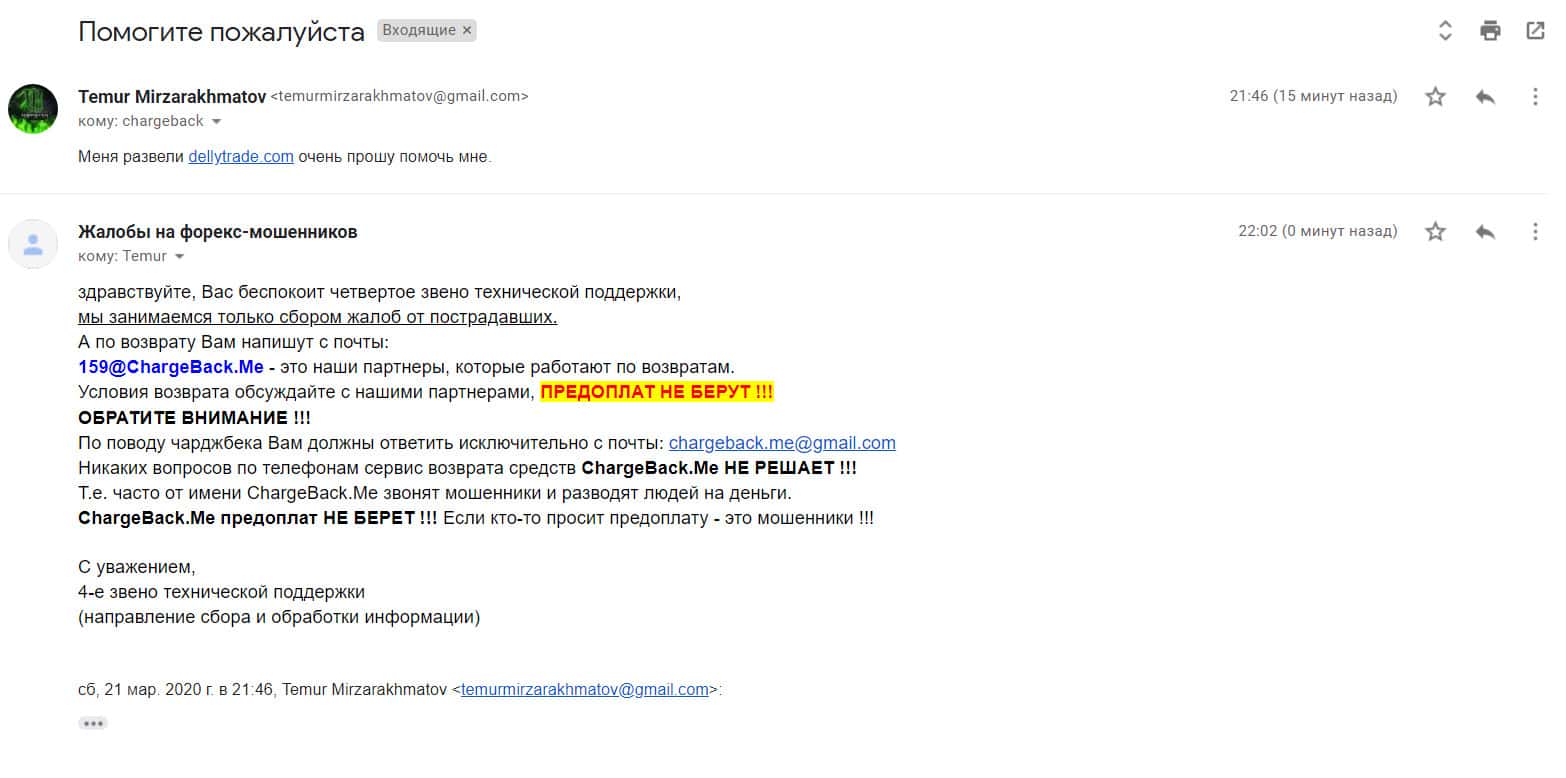Open more options for Temur's message
This screenshot has height=778, width=1566.
(1535, 97)
